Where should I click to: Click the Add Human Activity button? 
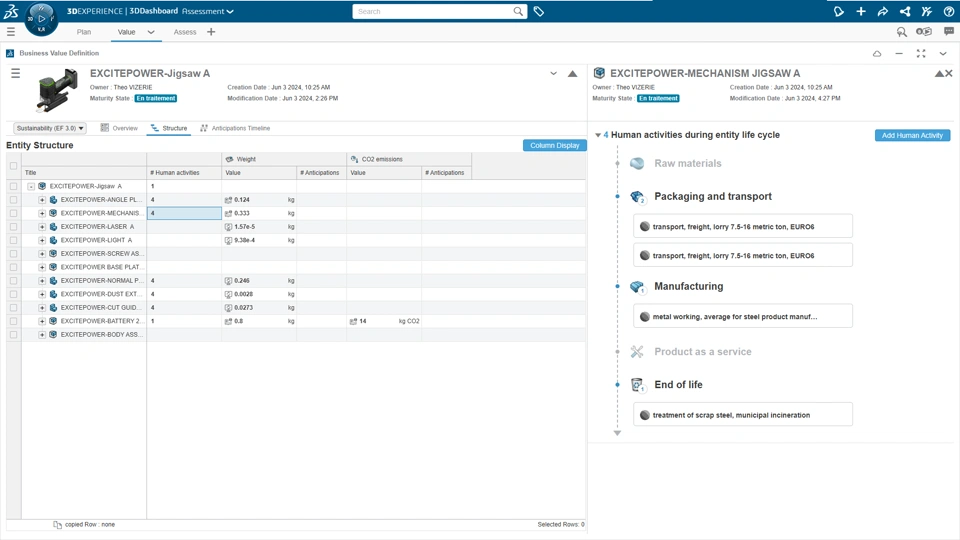click(x=912, y=135)
